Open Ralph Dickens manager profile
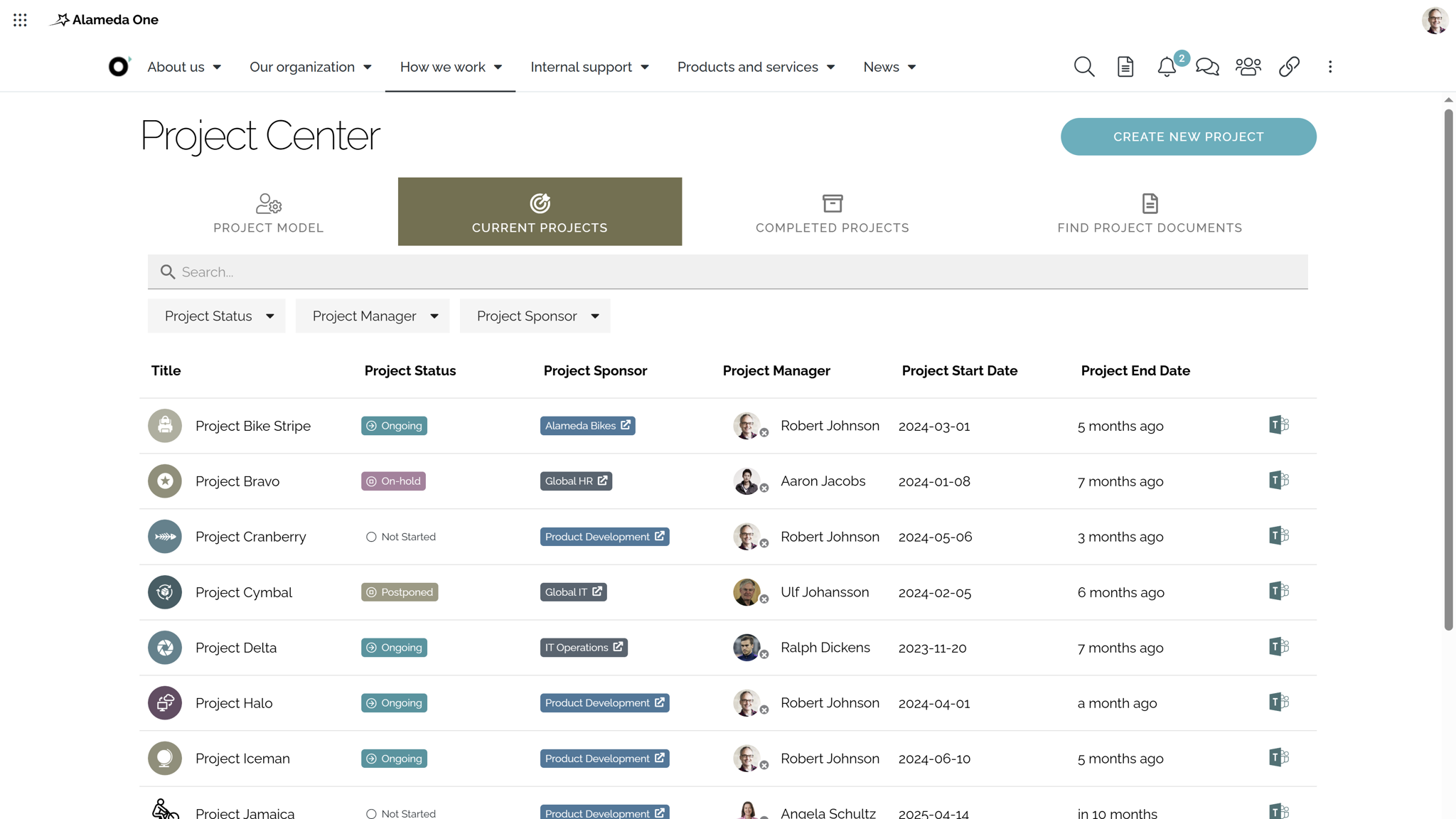 click(x=825, y=648)
